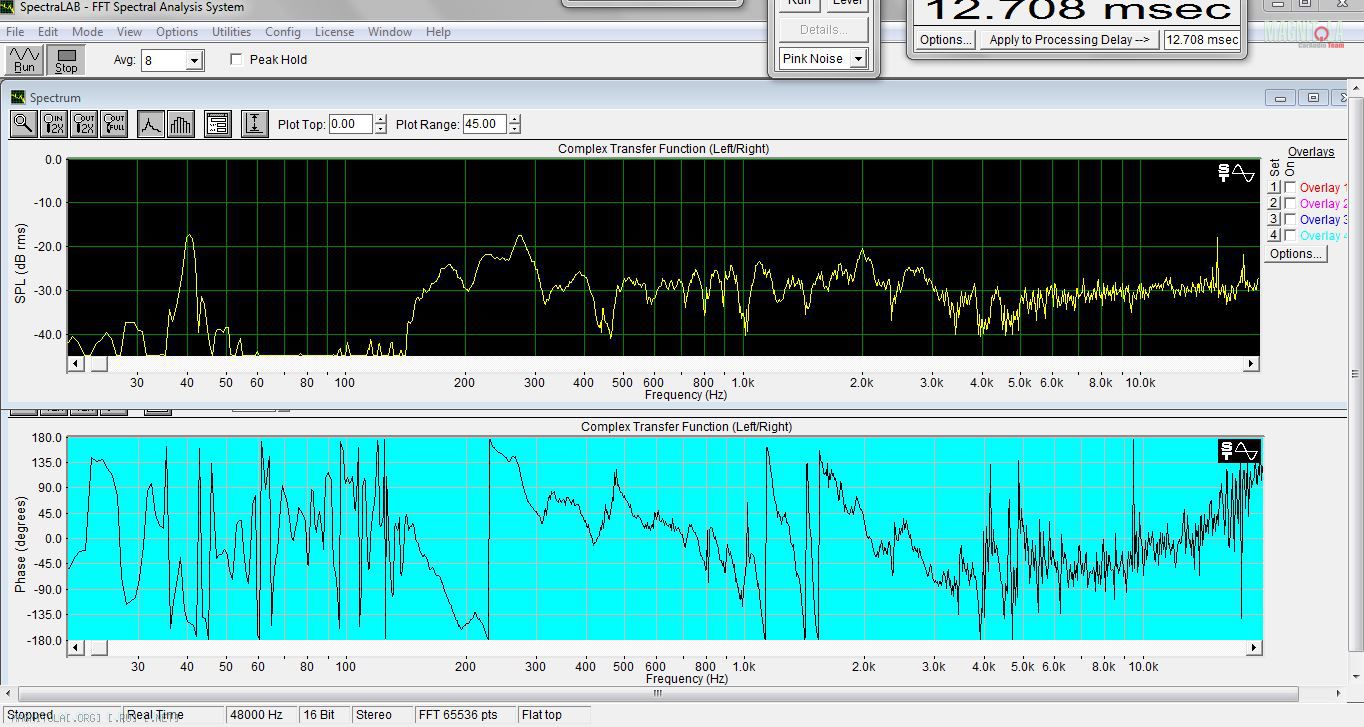Click Options... button in delay panel
This screenshot has width=1364, height=727.
945,40
